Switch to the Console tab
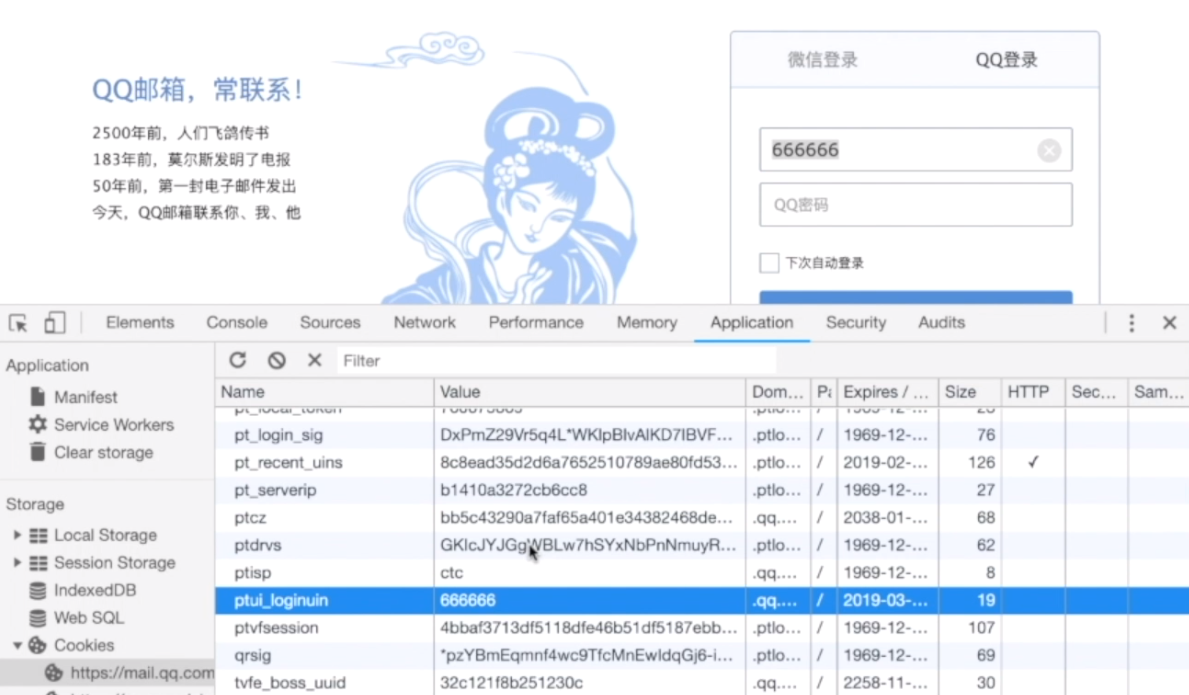This screenshot has height=695, width=1189. point(237,323)
